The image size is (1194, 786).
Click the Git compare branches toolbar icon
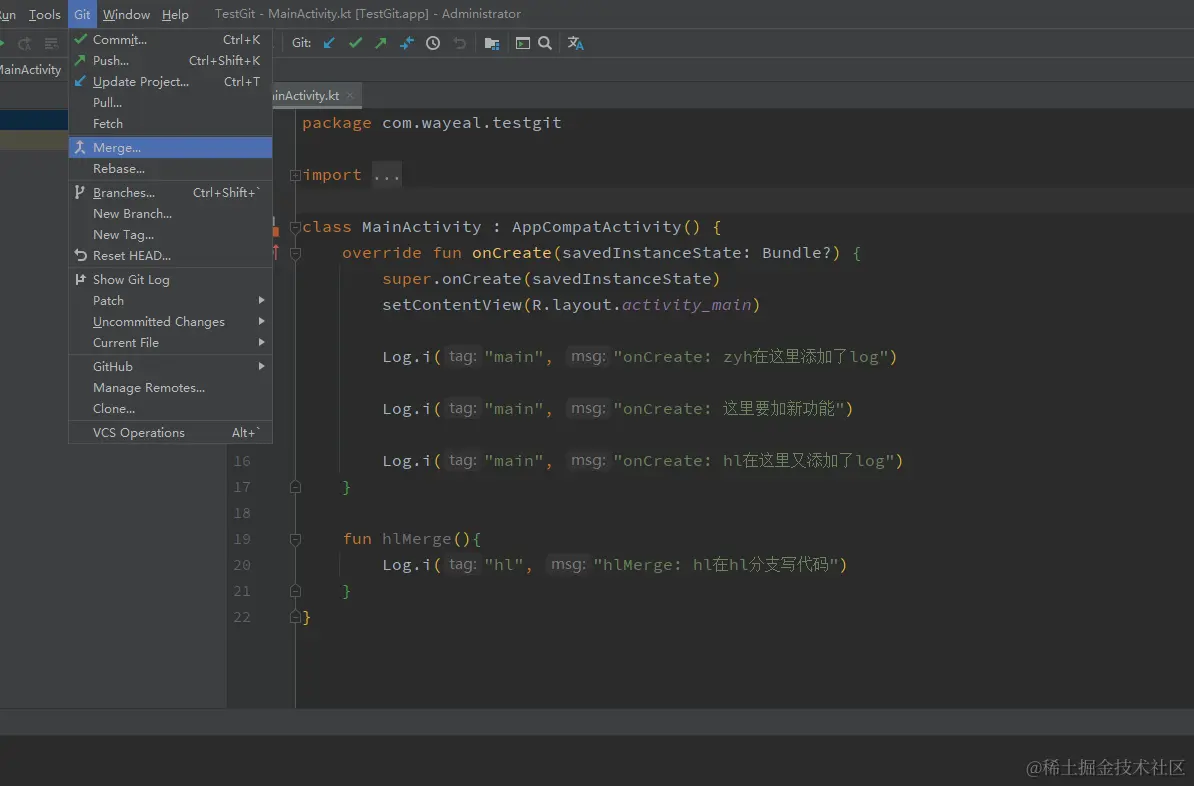pos(407,43)
